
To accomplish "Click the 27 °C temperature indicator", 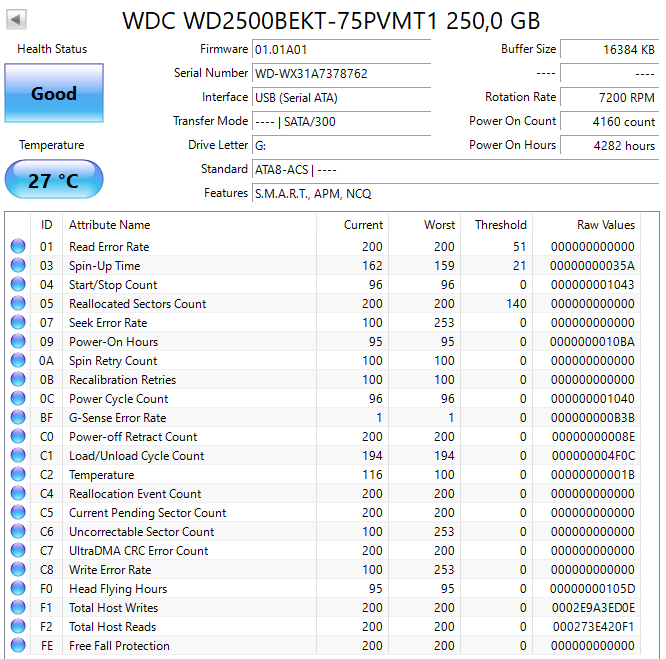I will click(x=54, y=180).
